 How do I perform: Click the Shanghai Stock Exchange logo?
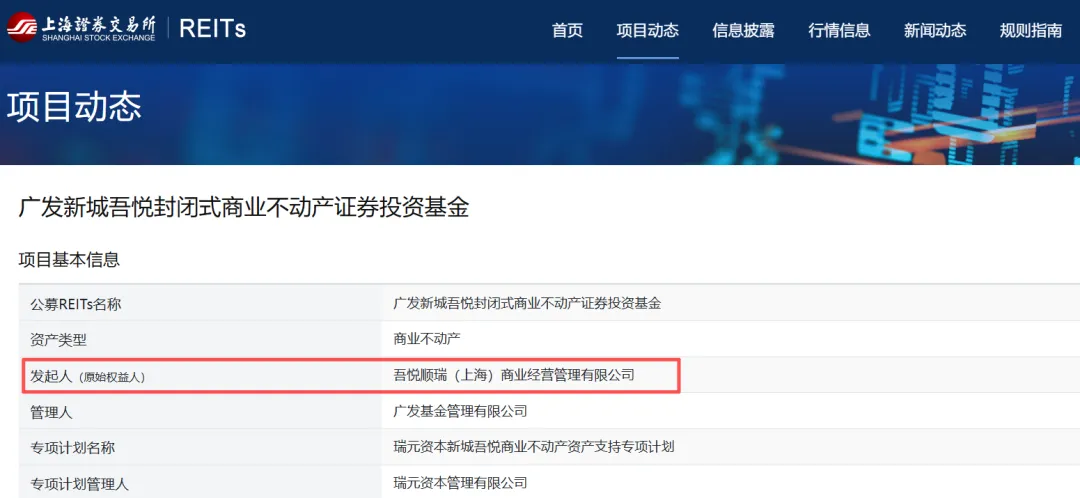pyautogui.click(x=81, y=28)
